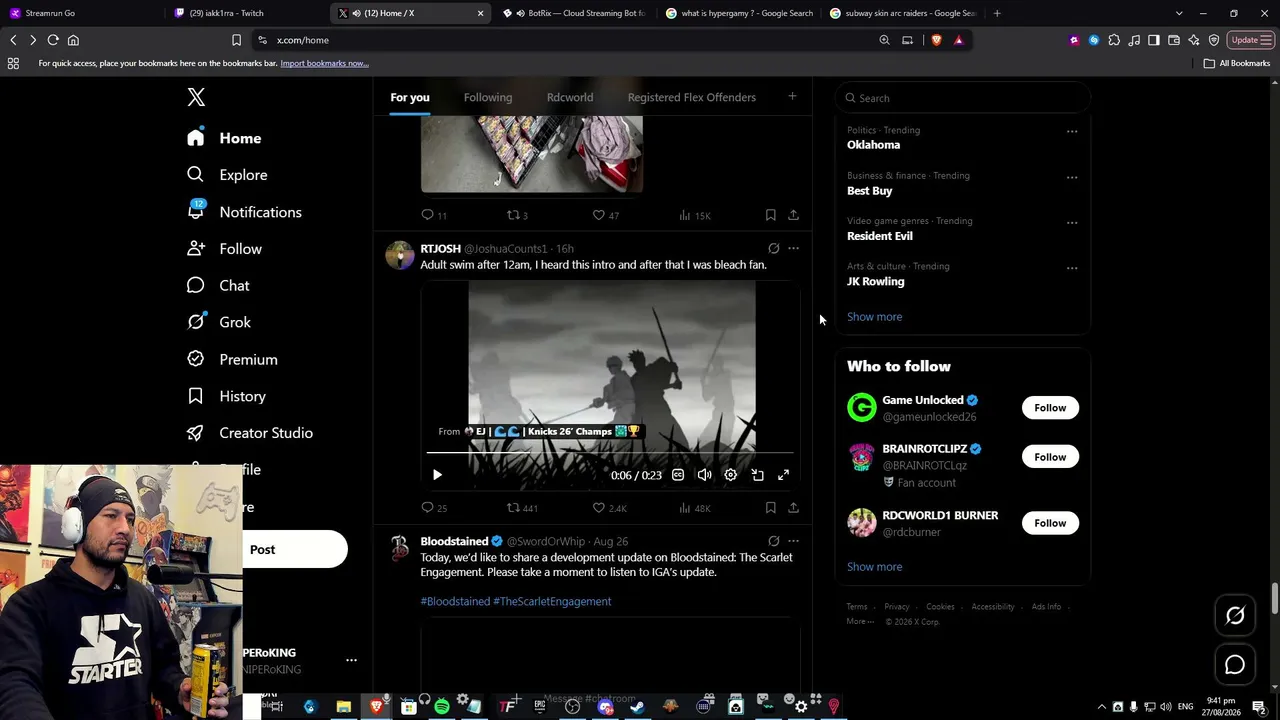Open History from the left sidebar

tap(227, 396)
